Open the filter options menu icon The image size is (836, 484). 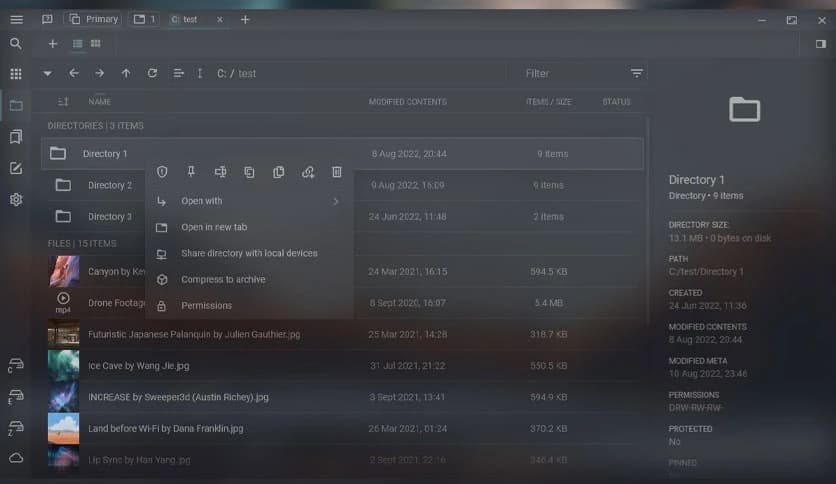pos(637,74)
